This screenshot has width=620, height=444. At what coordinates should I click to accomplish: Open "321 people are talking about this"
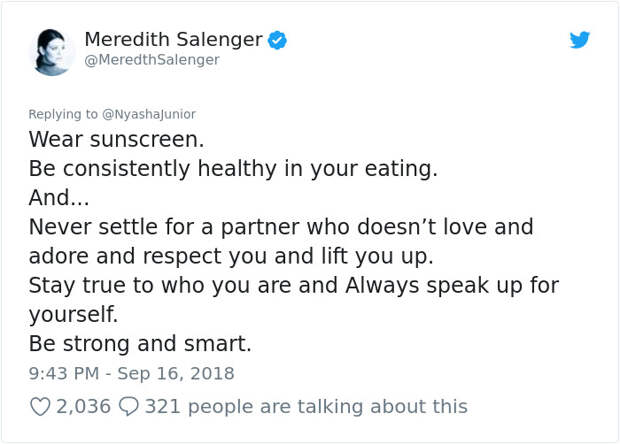pyautogui.click(x=306, y=406)
